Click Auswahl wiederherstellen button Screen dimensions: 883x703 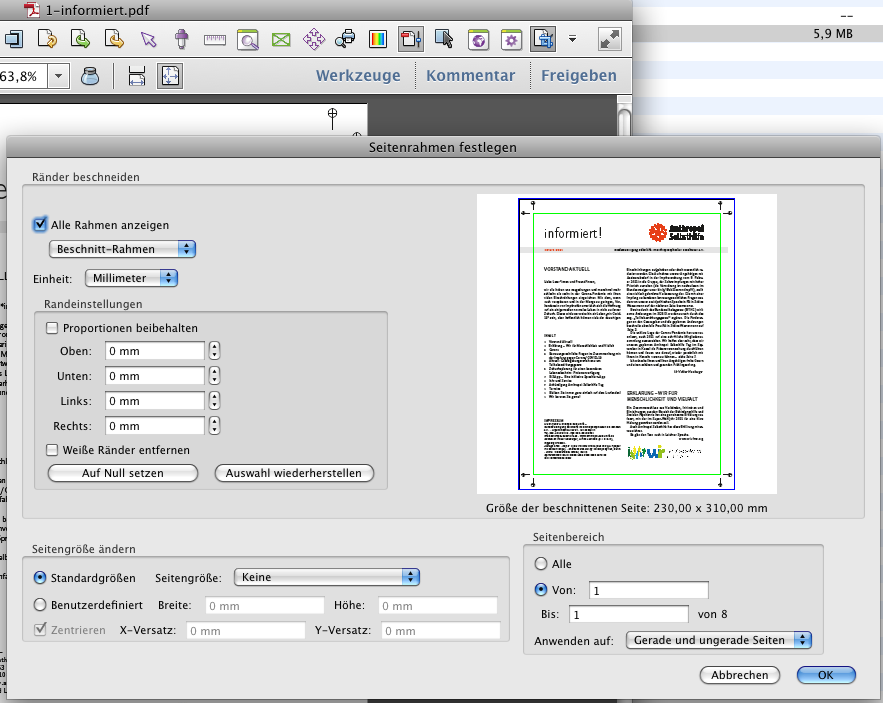click(294, 473)
